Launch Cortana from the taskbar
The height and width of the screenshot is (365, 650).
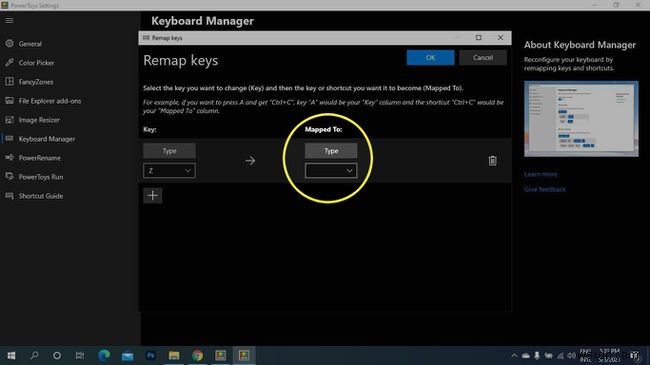pyautogui.click(x=57, y=355)
